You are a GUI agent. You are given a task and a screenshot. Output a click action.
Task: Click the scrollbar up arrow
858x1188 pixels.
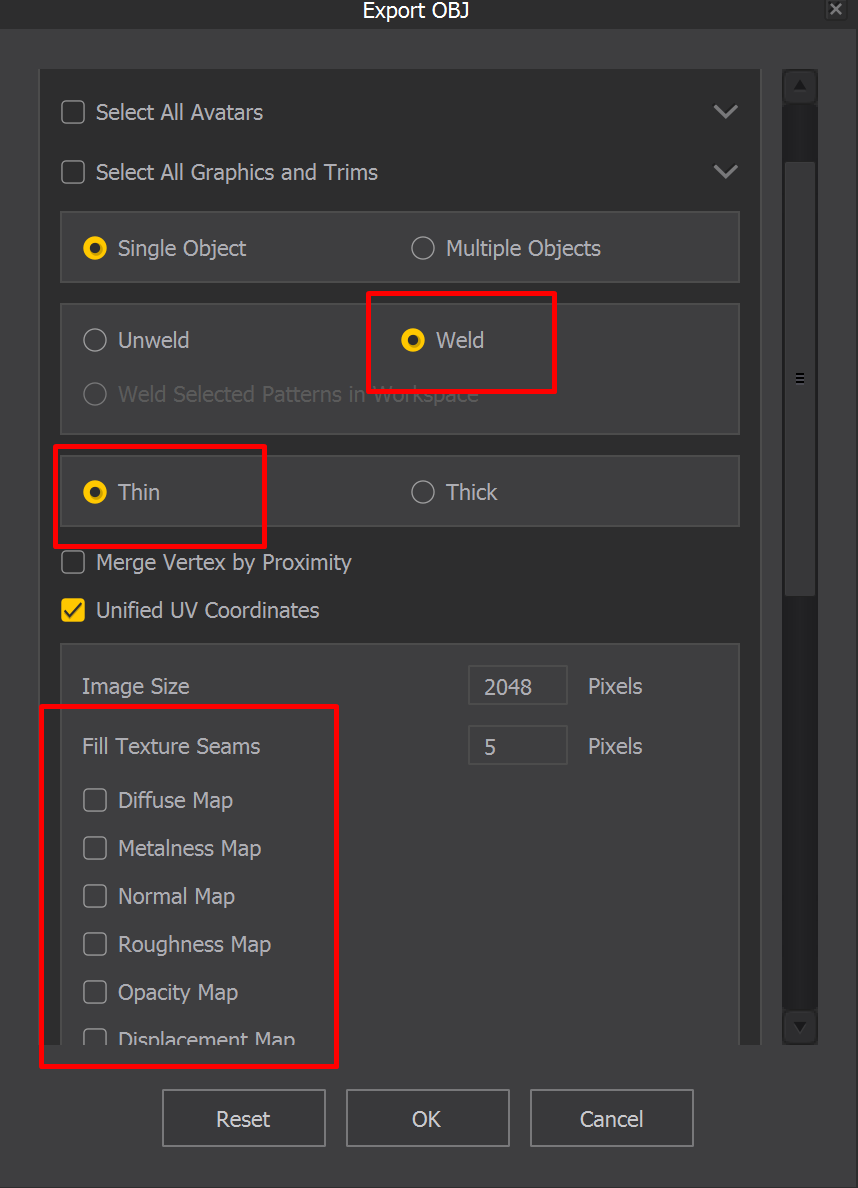pyautogui.click(x=800, y=86)
